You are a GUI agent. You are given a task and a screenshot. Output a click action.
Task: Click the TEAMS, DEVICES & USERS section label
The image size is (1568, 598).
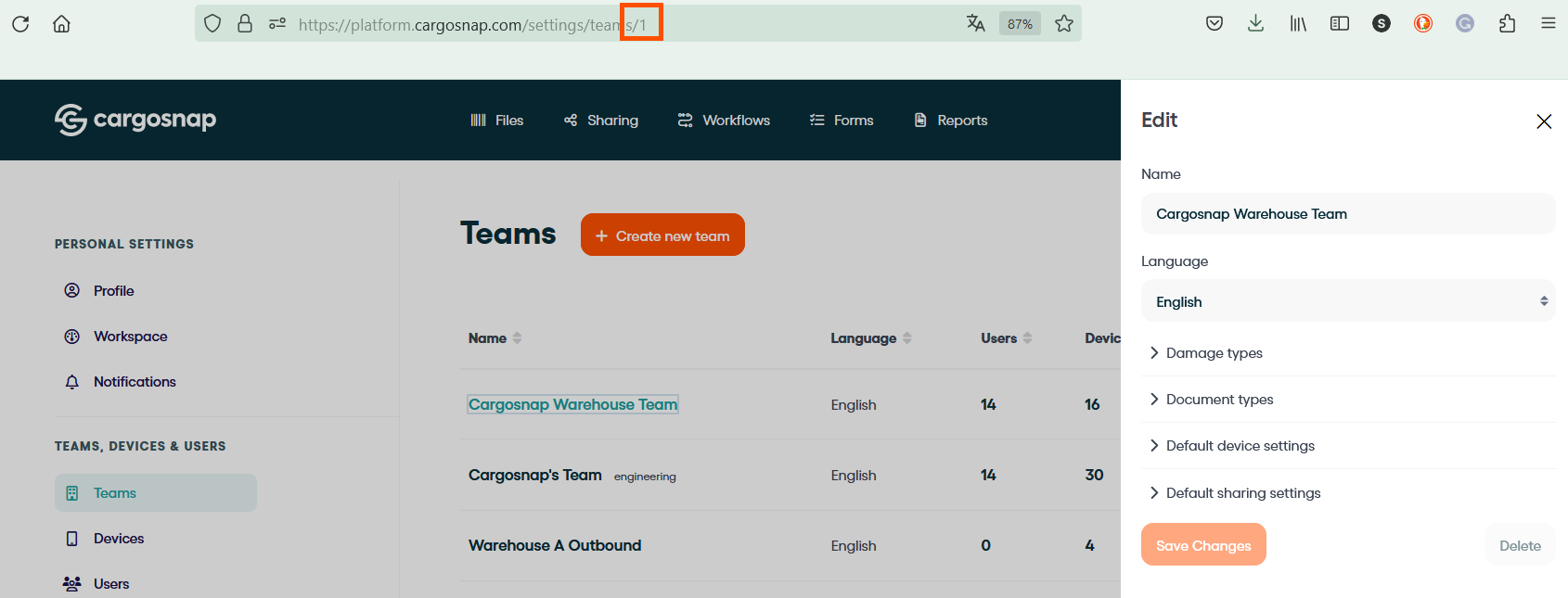point(140,446)
